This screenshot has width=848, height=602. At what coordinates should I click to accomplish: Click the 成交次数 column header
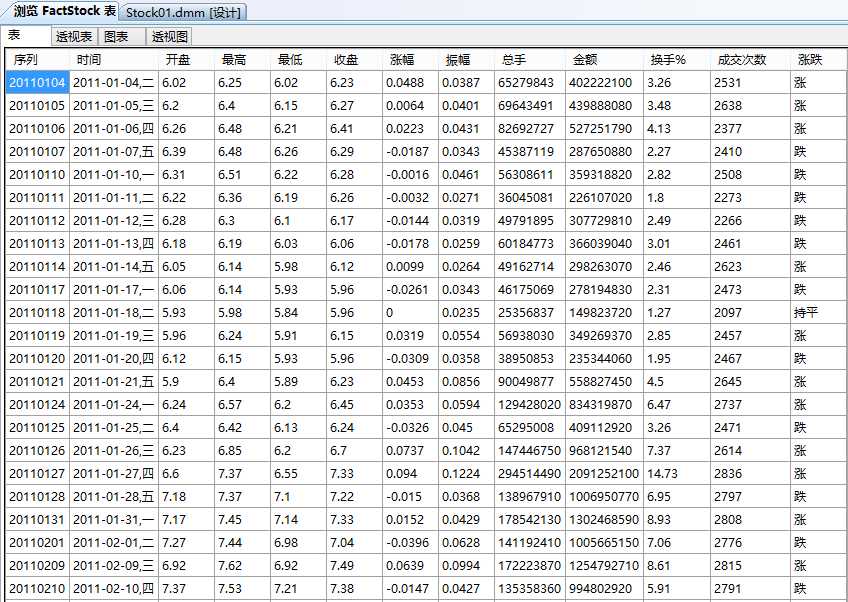tap(751, 59)
